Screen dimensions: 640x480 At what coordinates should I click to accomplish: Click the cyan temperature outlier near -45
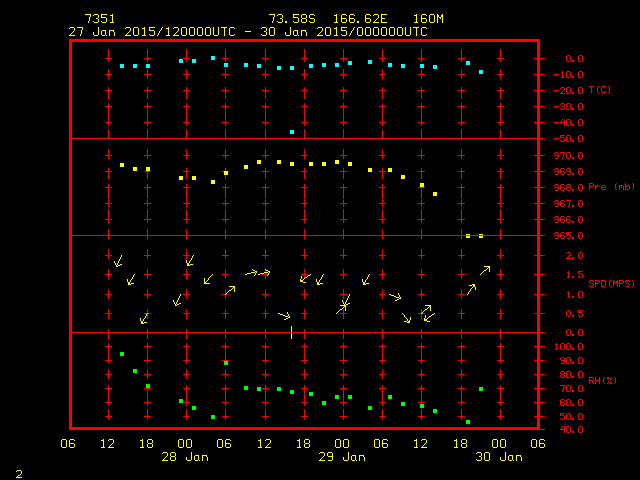tap(292, 132)
